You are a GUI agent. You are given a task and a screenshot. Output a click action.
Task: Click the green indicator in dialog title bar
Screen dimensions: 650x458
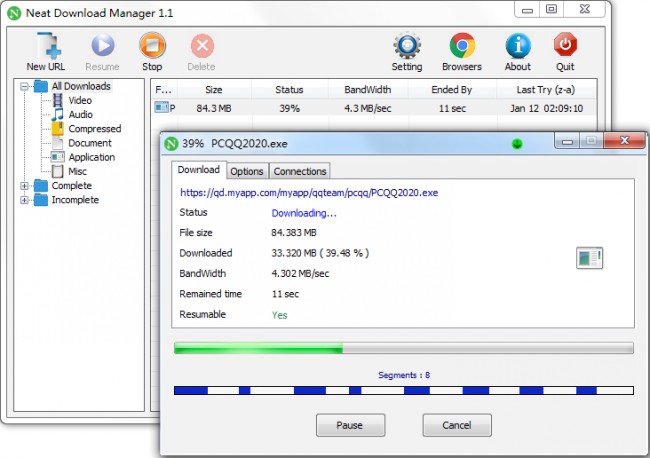[x=517, y=143]
